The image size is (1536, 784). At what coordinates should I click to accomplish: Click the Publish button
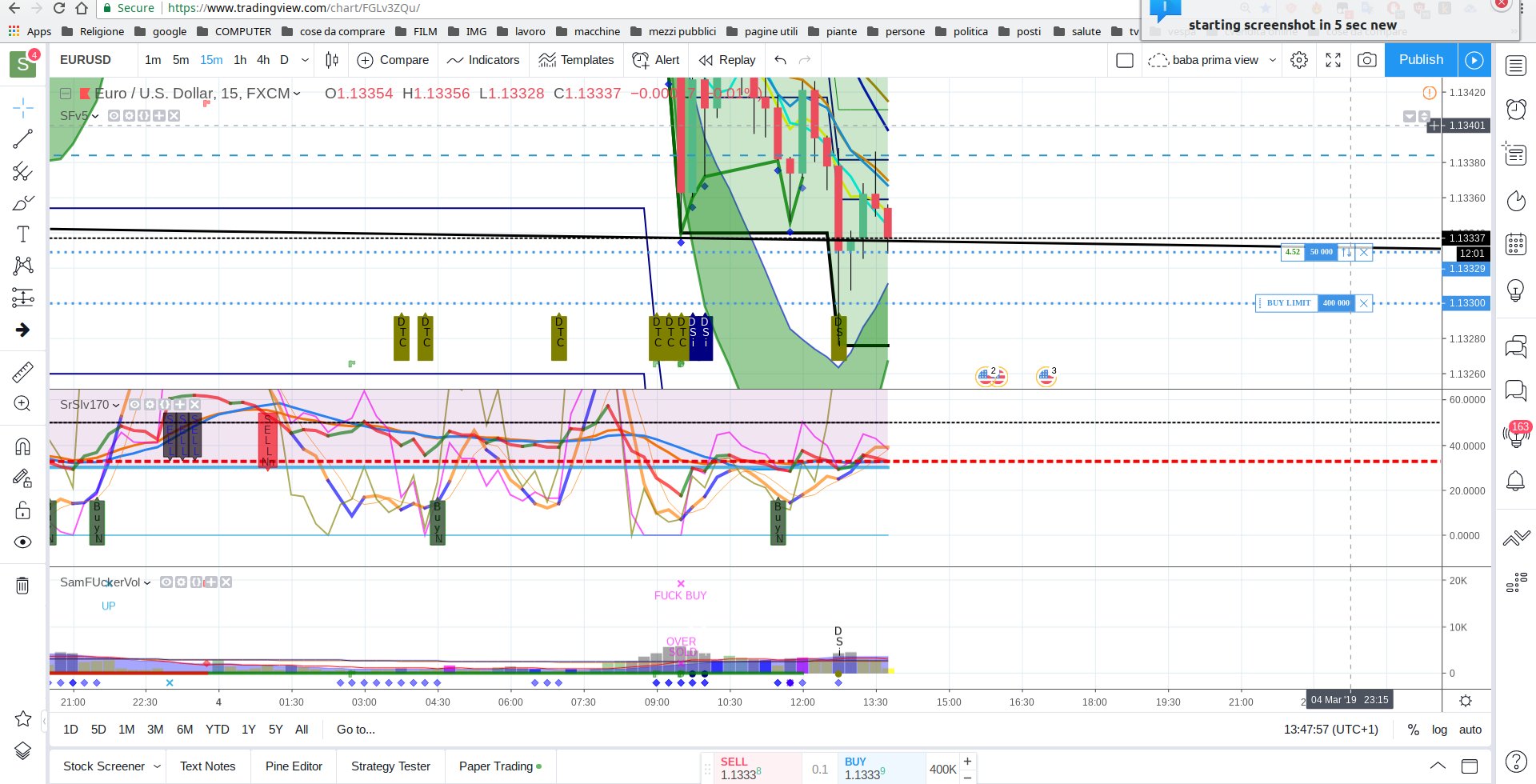pos(1421,60)
